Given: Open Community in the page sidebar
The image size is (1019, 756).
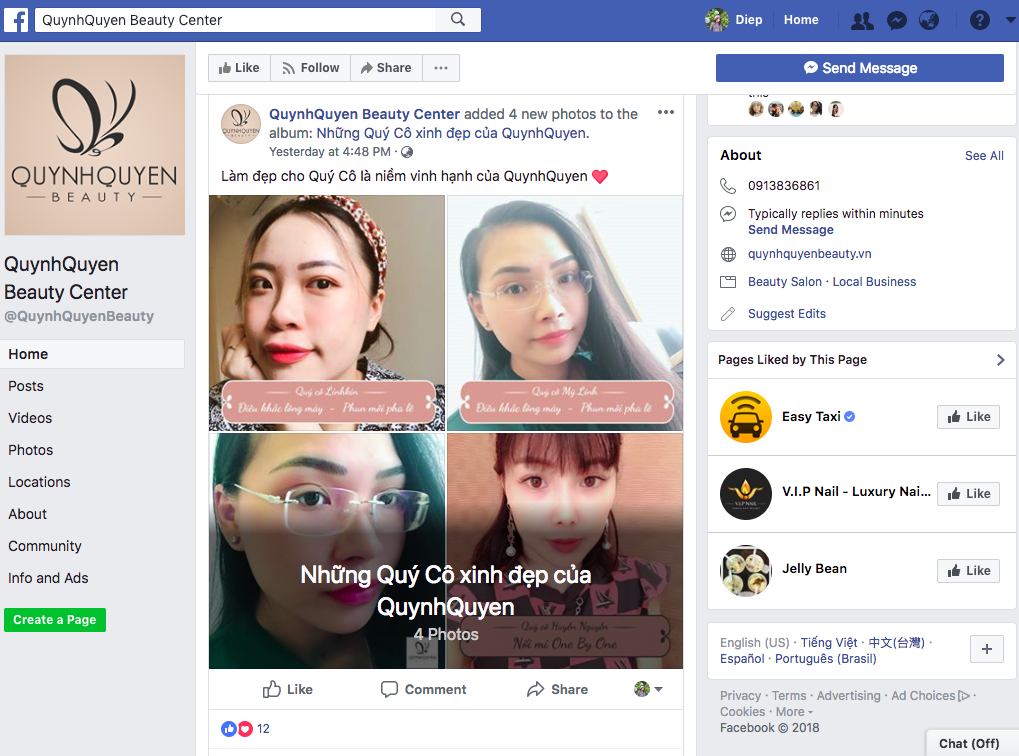Looking at the screenshot, I should [45, 546].
